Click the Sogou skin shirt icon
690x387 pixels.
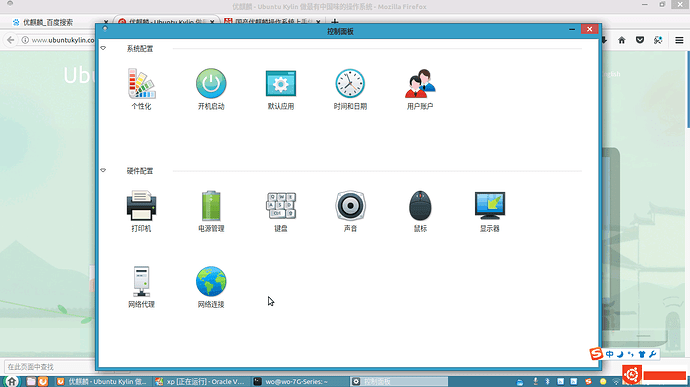pos(642,354)
